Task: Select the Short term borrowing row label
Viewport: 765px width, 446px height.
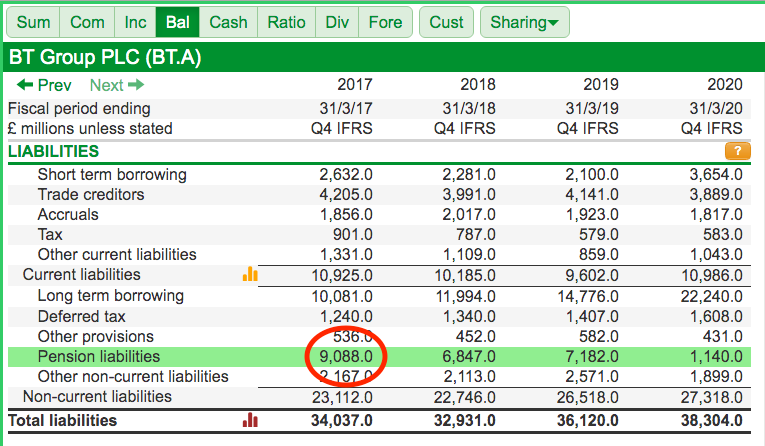Action: click(112, 175)
